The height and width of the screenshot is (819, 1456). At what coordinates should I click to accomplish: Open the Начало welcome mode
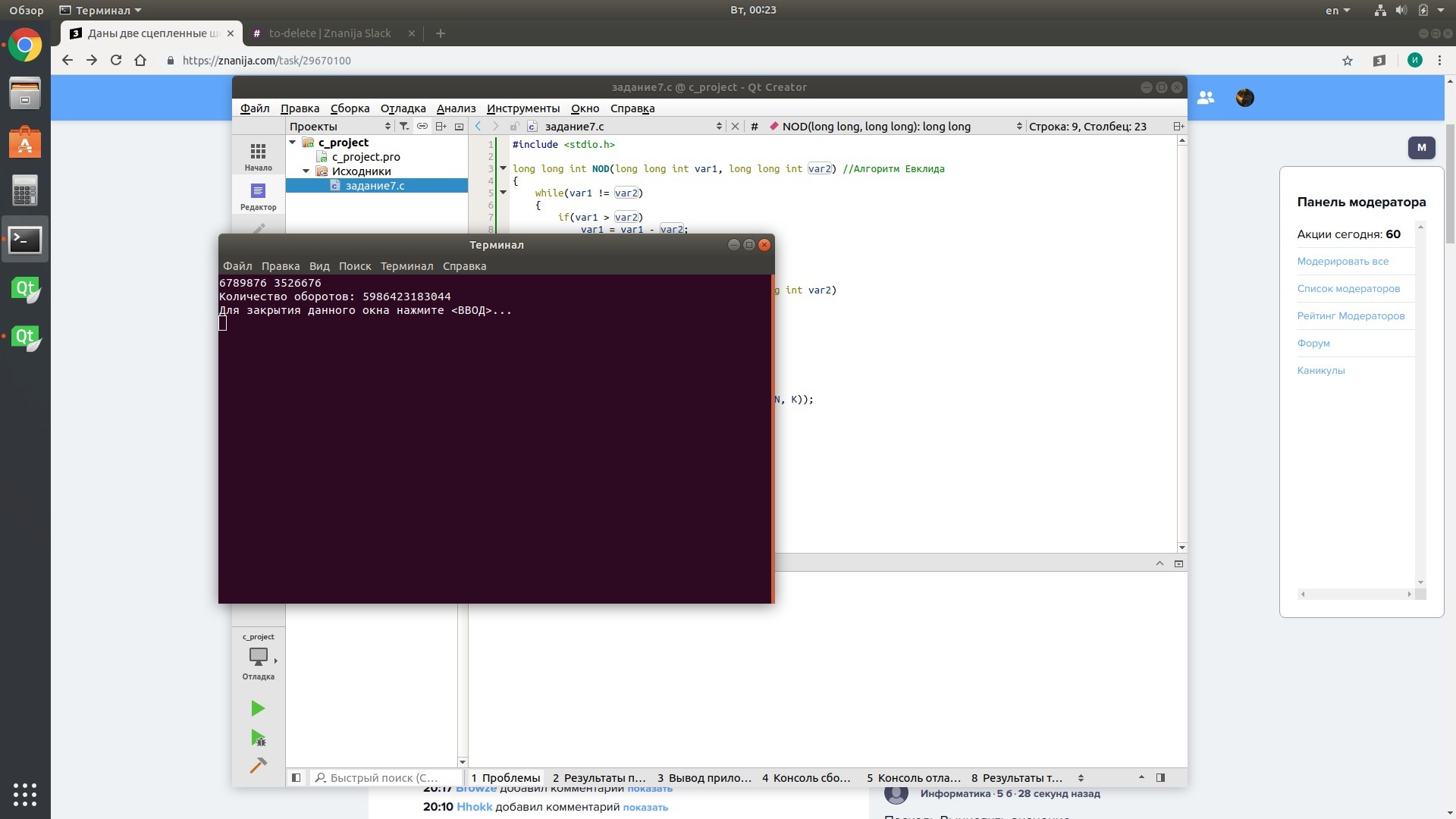[258, 156]
